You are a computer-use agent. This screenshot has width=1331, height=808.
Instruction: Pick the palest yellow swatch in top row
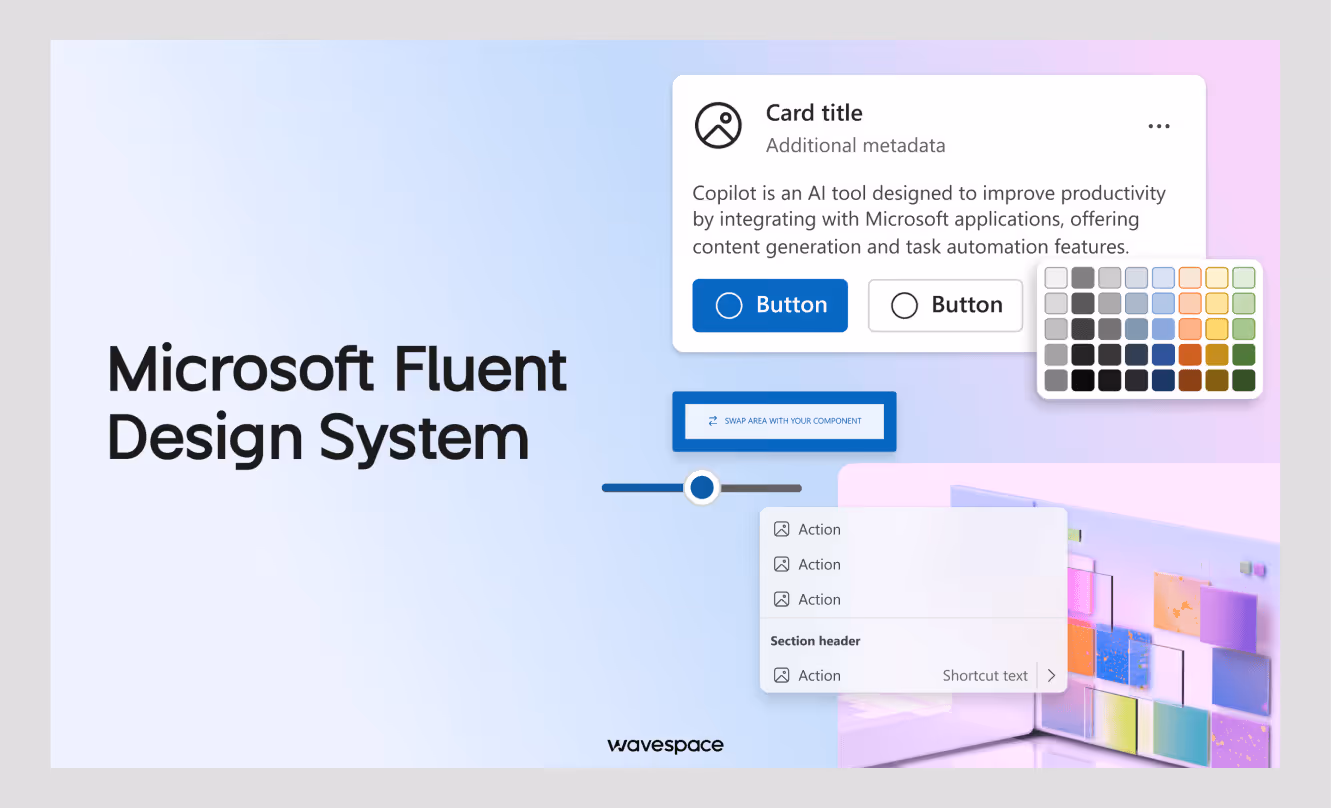[1217, 277]
